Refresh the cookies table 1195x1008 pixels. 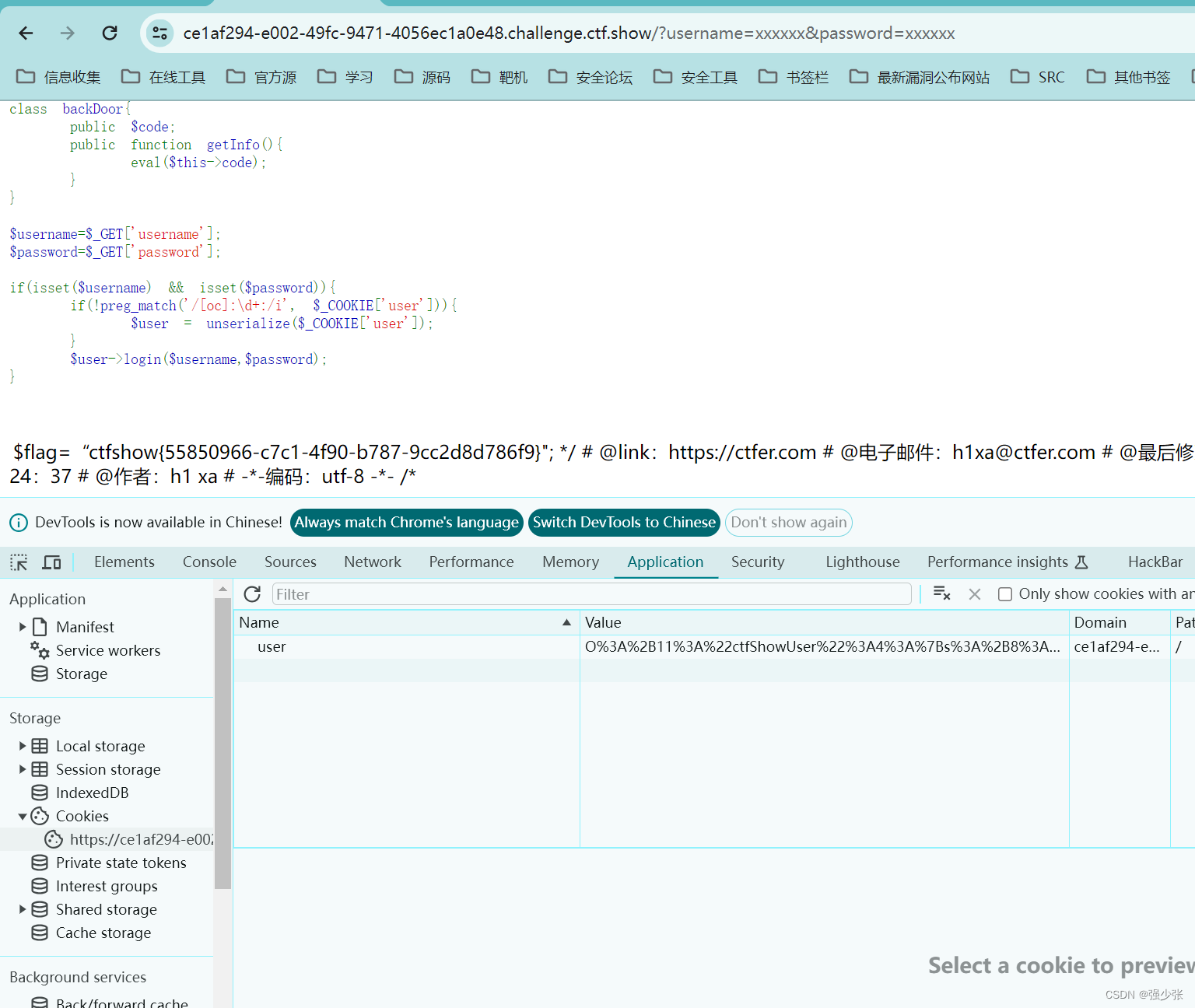(x=252, y=594)
